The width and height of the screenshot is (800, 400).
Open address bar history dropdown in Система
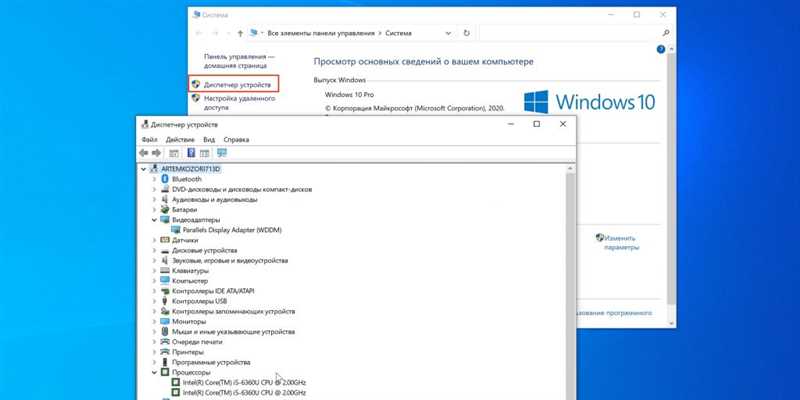[448, 33]
